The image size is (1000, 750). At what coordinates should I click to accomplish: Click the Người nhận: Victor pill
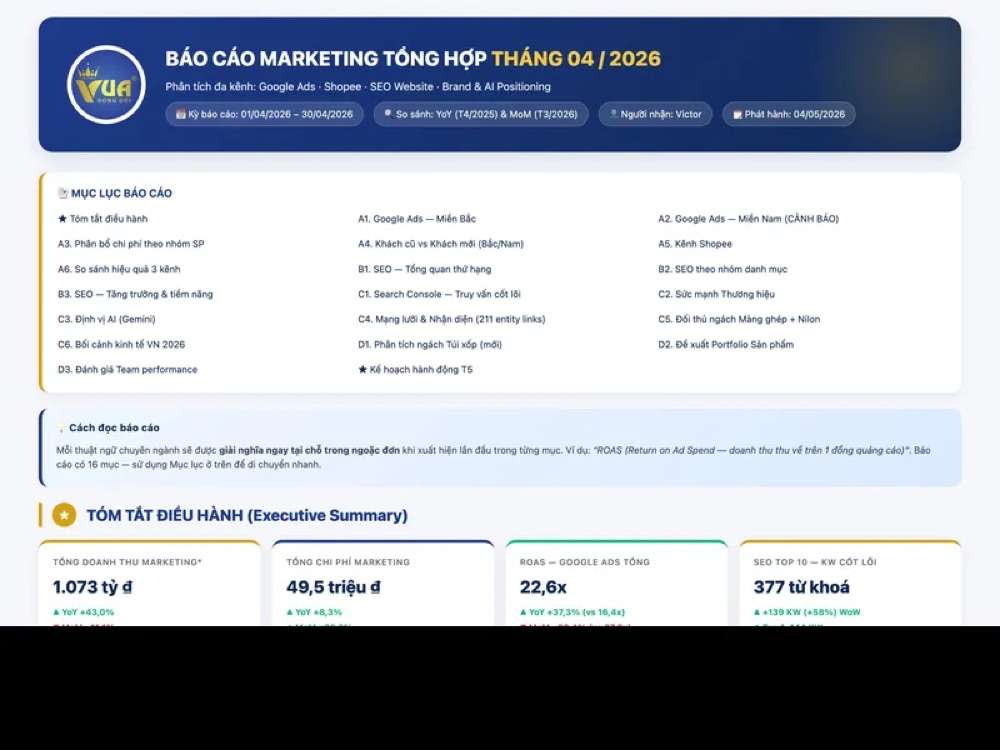pyautogui.click(x=655, y=114)
